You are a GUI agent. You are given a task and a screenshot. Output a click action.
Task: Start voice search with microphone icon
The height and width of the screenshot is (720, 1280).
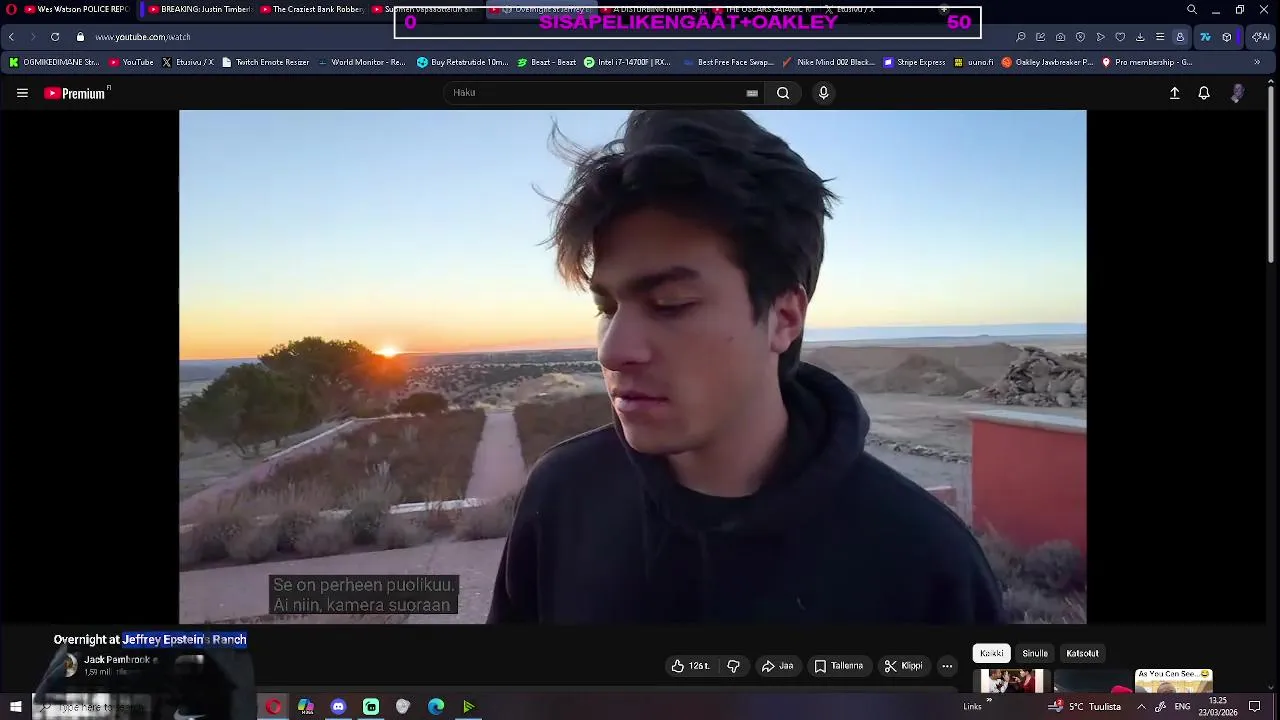(x=823, y=93)
